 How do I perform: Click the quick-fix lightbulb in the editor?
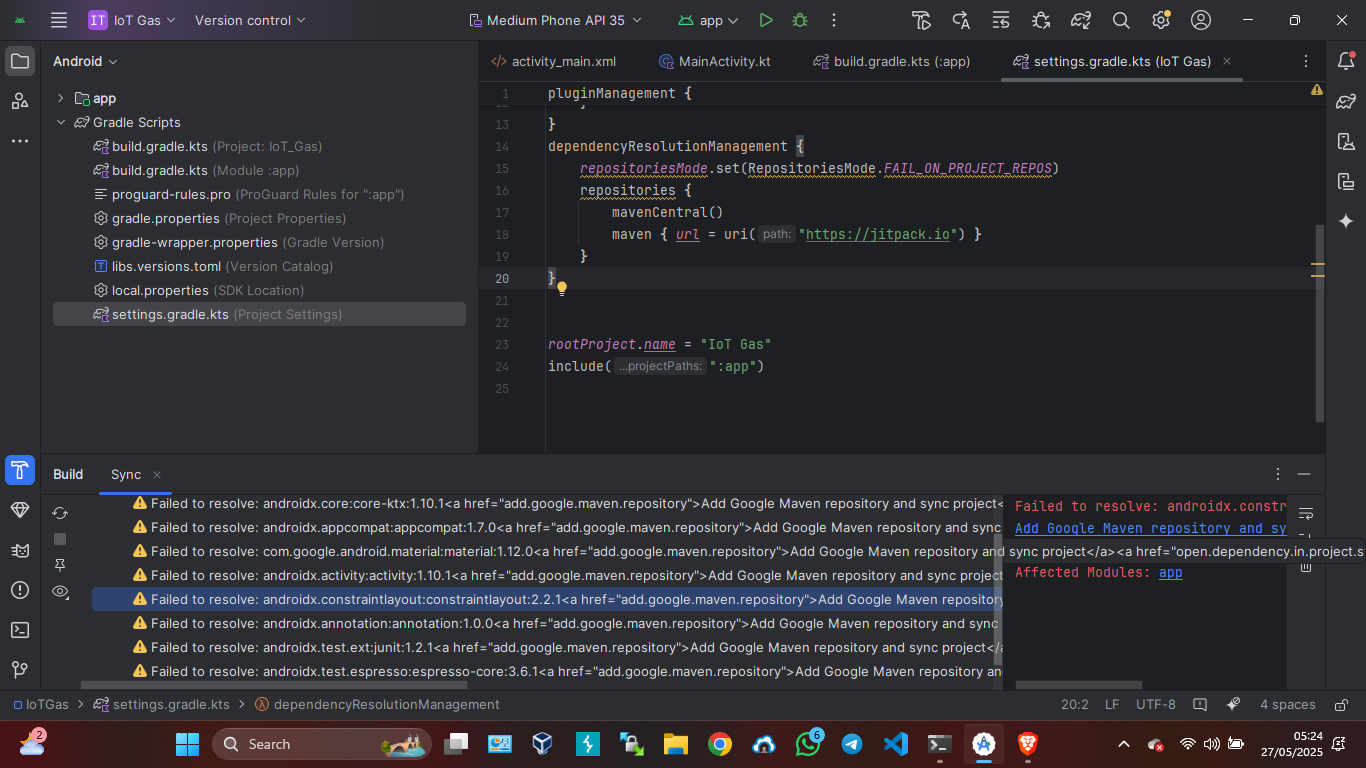pyautogui.click(x=562, y=289)
